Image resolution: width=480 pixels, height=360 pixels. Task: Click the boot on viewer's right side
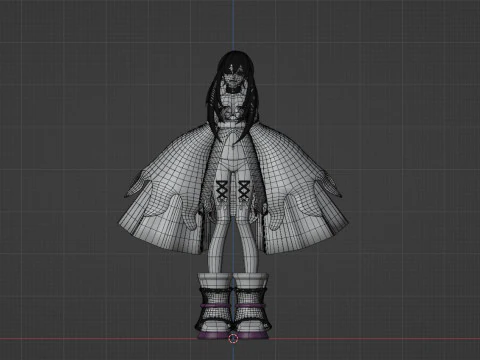pyautogui.click(x=252, y=306)
